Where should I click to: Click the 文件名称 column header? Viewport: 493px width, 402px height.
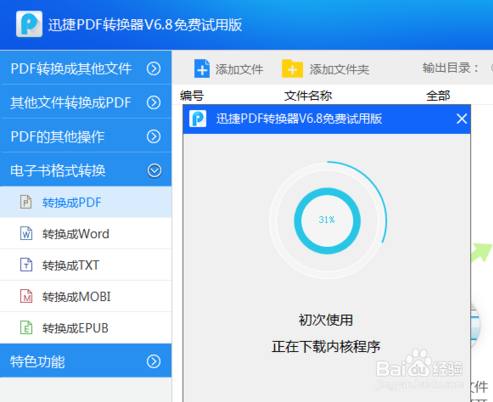308,96
